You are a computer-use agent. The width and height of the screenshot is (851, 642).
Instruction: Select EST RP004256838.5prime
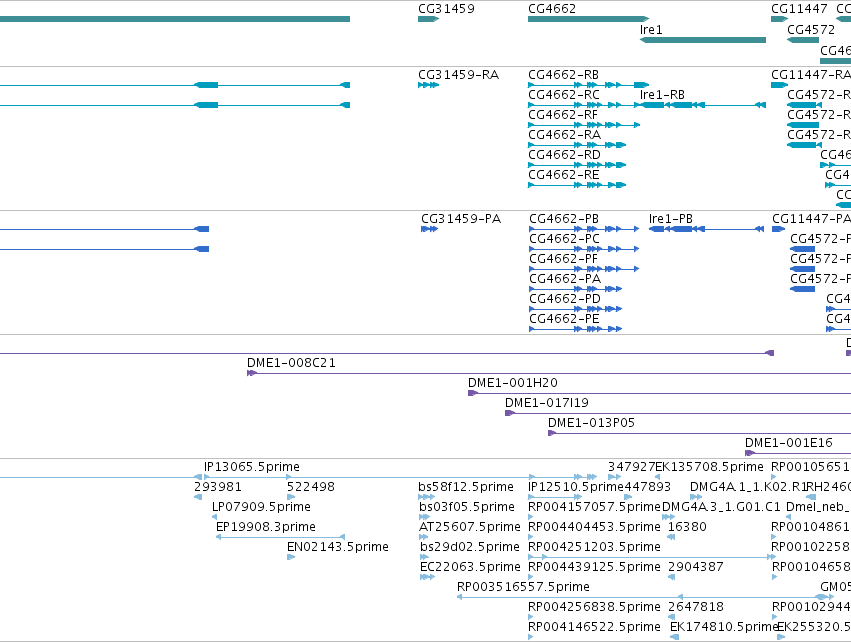[x=595, y=607]
